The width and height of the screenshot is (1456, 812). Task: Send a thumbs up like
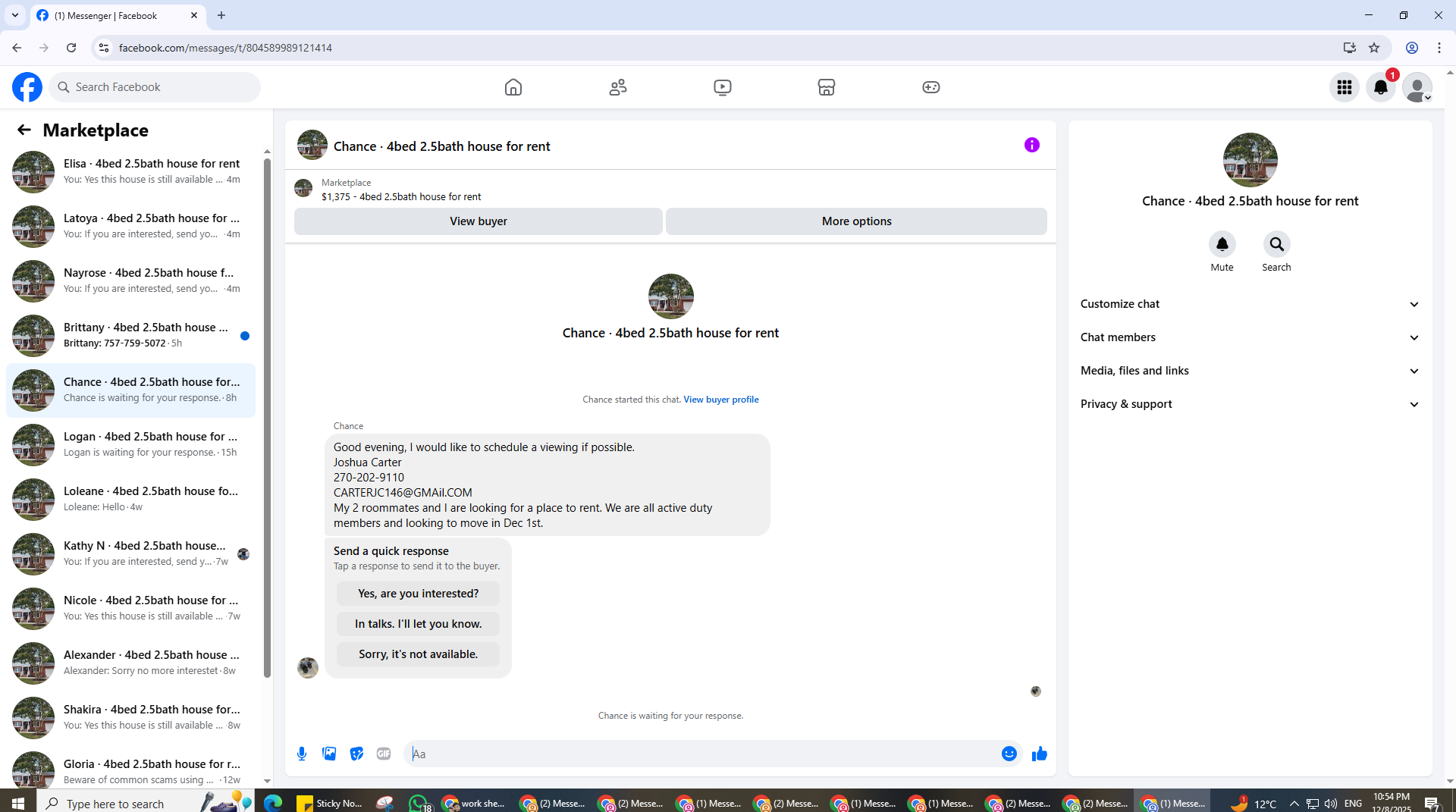pyautogui.click(x=1039, y=754)
